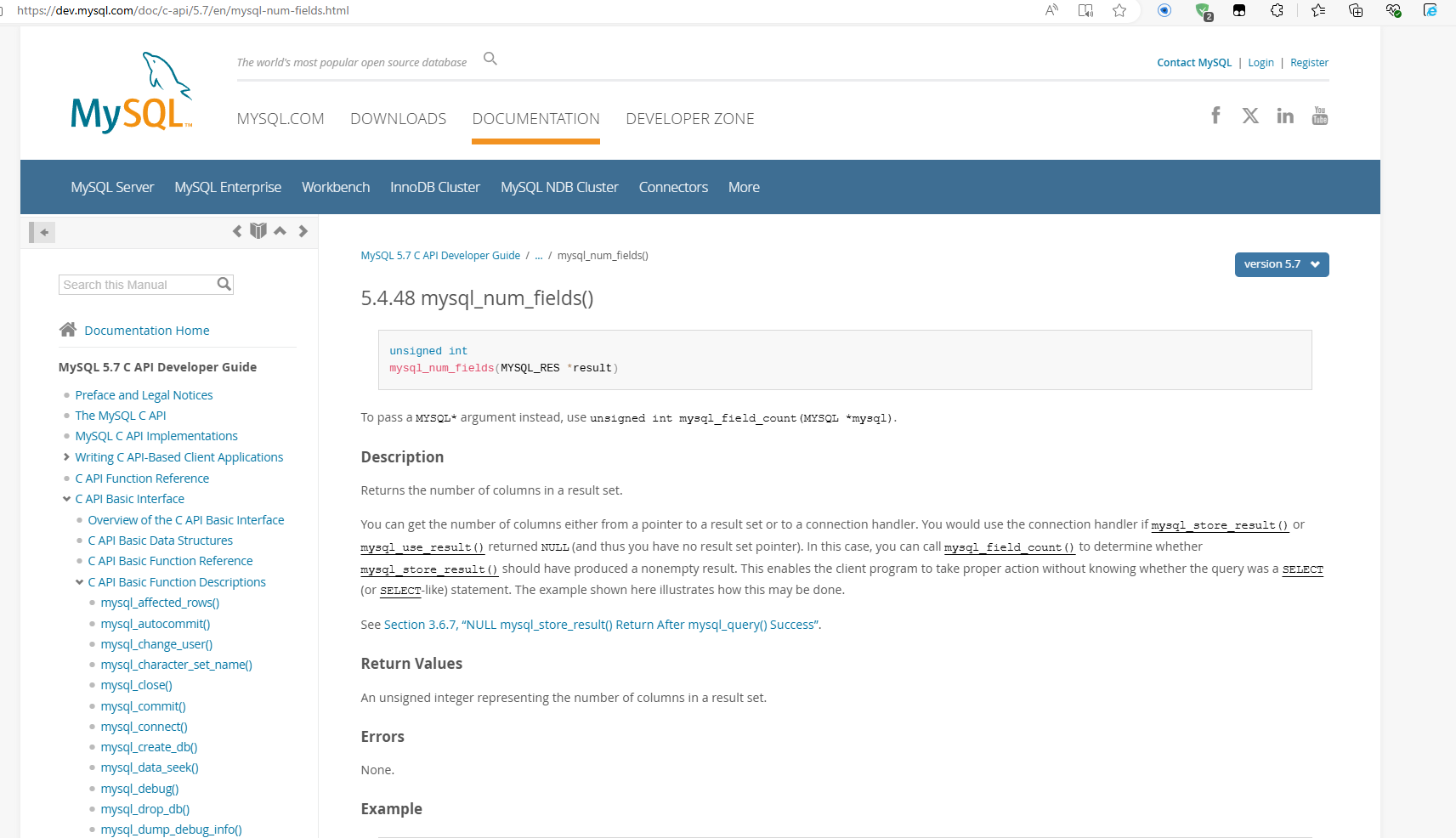The height and width of the screenshot is (838, 1456).
Task: Open mysql_create_db() entry
Action: [149, 747]
